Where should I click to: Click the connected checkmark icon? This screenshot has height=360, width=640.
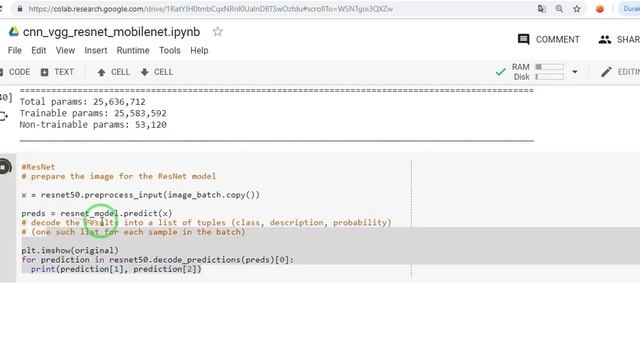click(500, 72)
